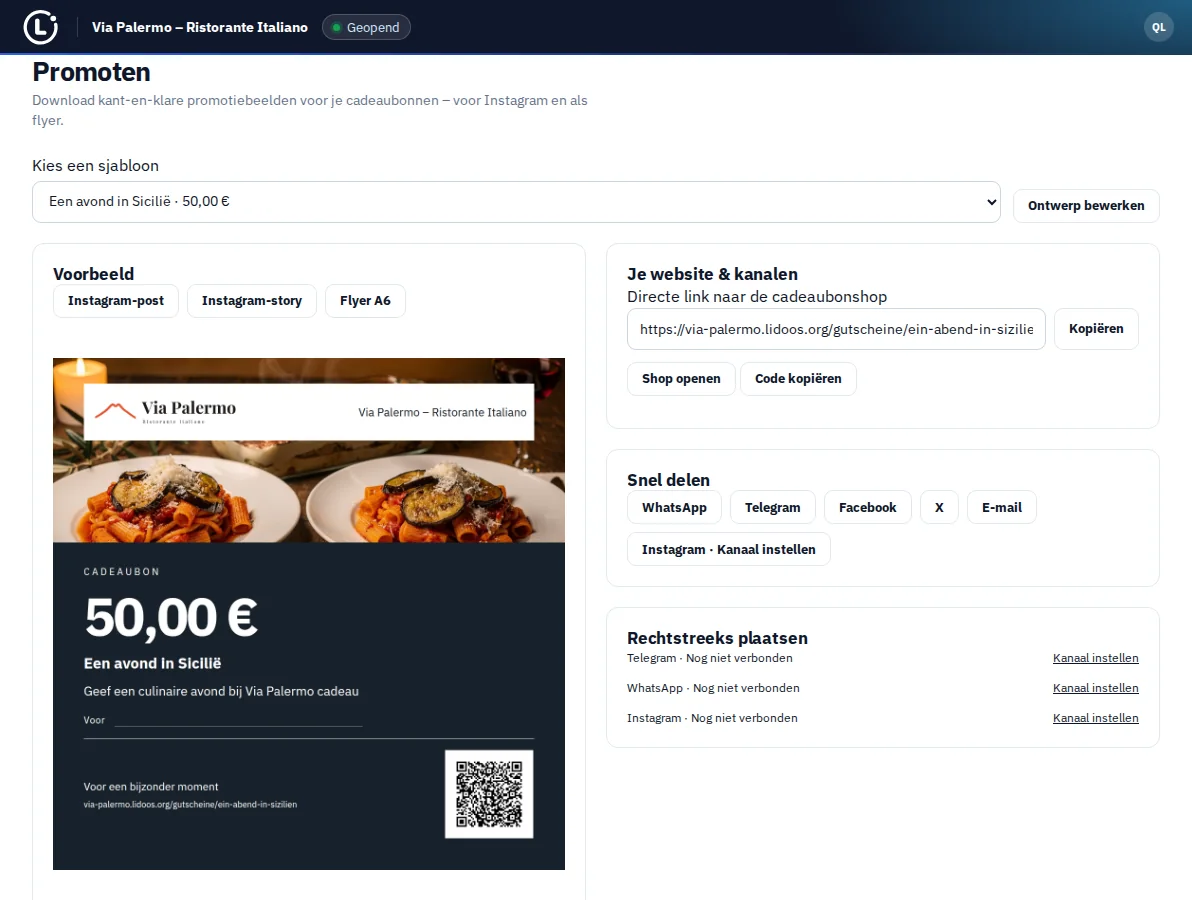Image resolution: width=1192 pixels, height=900 pixels.
Task: Click Instagram · Kanaal instellen button
Action: click(x=728, y=550)
